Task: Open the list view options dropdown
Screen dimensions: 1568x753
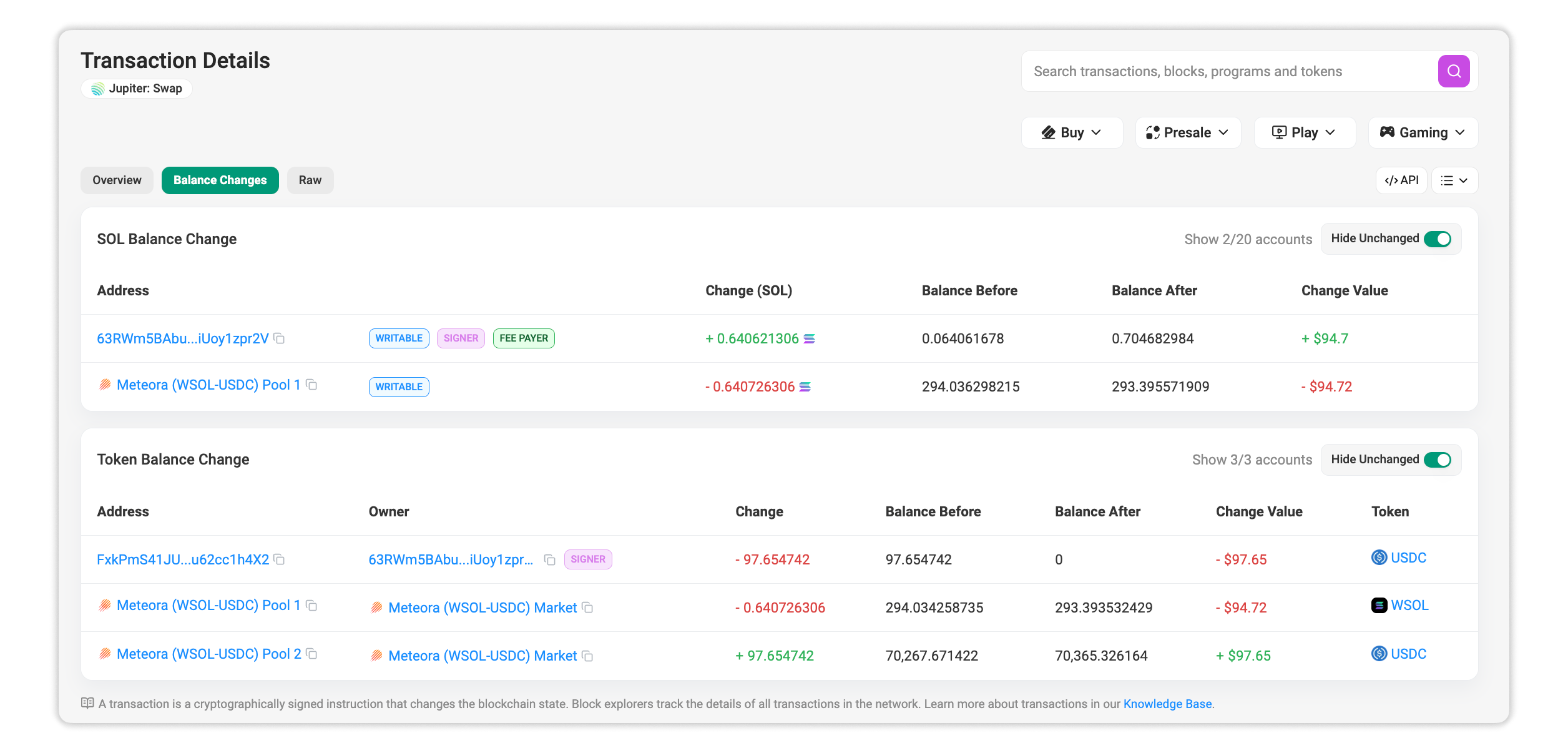Action: pyautogui.click(x=1454, y=180)
